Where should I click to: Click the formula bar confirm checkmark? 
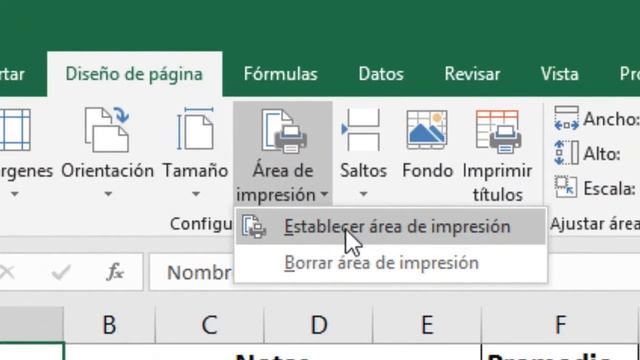click(x=61, y=272)
